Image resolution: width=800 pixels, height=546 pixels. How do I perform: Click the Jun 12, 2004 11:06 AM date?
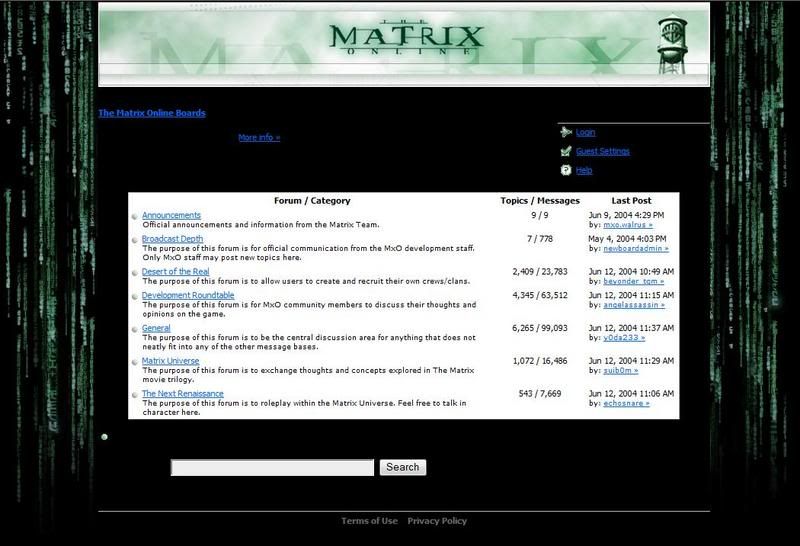tap(631, 393)
